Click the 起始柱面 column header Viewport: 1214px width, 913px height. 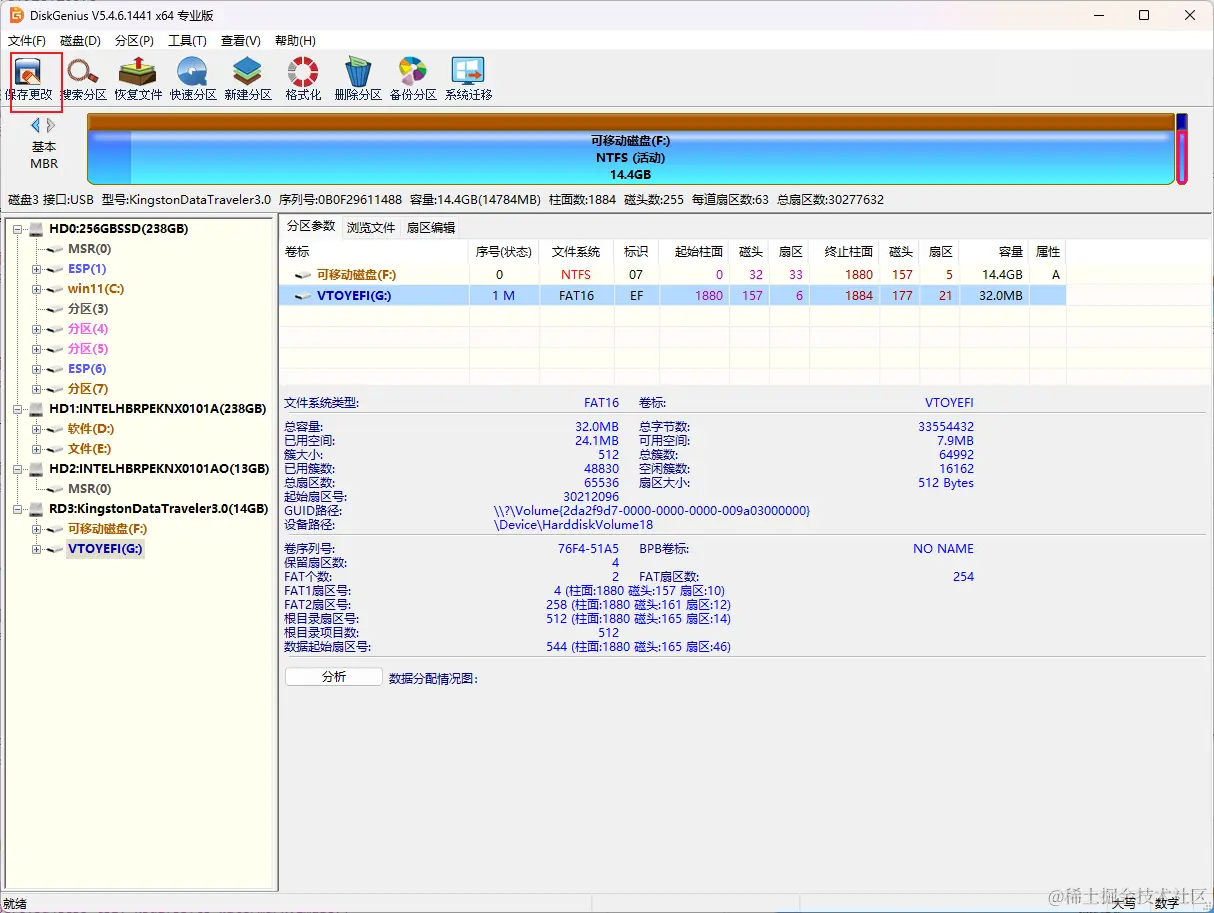[694, 252]
